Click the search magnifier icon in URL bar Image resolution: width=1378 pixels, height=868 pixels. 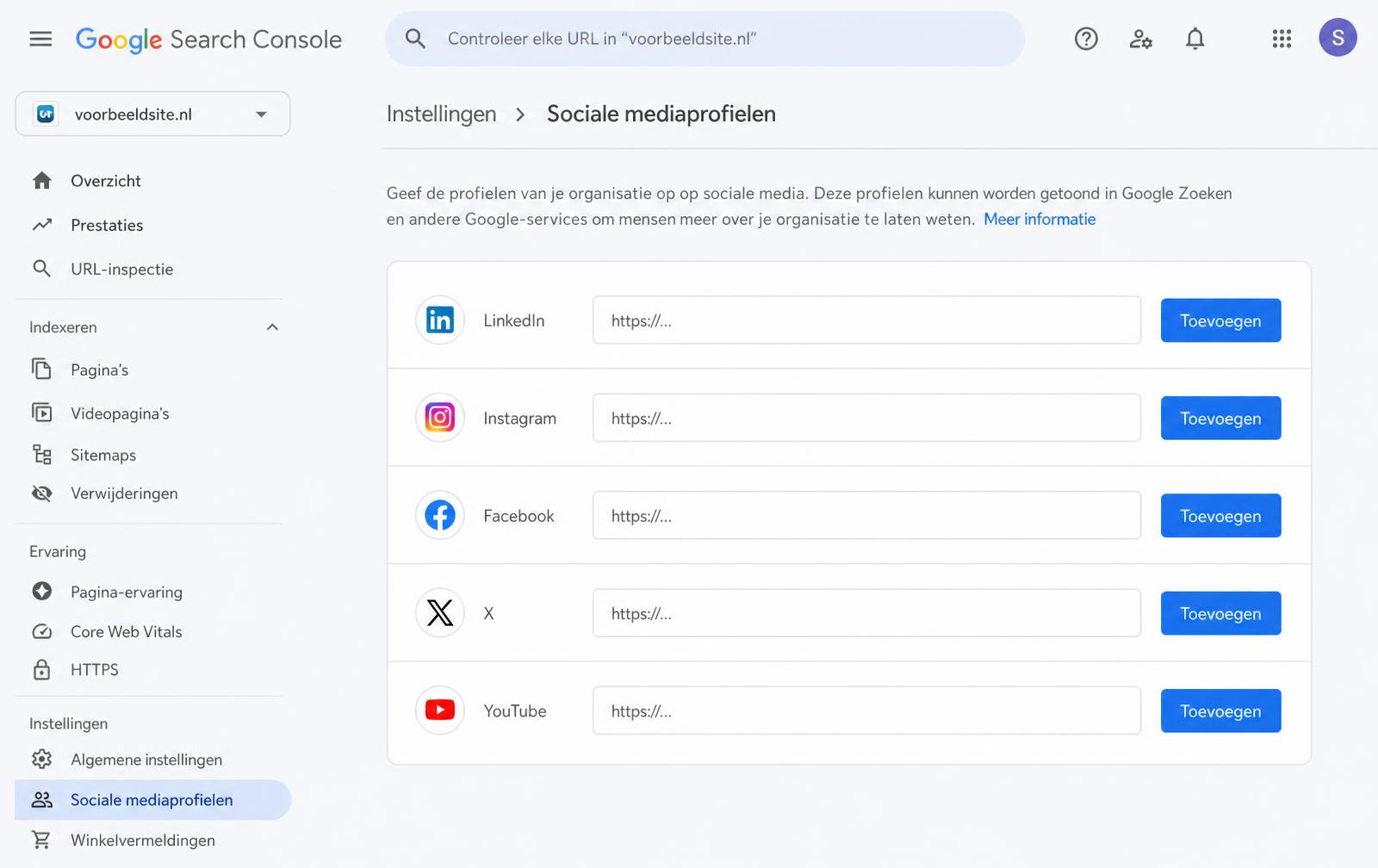[x=415, y=39]
